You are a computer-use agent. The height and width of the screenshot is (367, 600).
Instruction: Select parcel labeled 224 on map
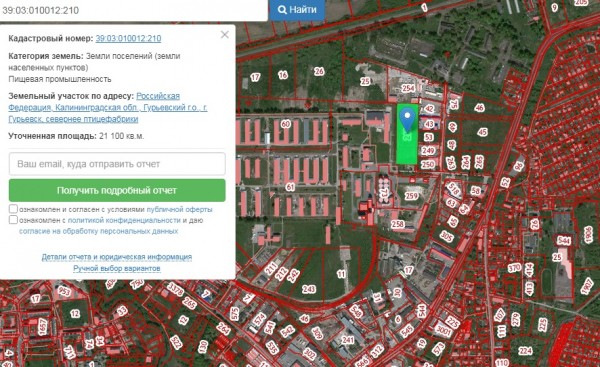tap(525, 350)
